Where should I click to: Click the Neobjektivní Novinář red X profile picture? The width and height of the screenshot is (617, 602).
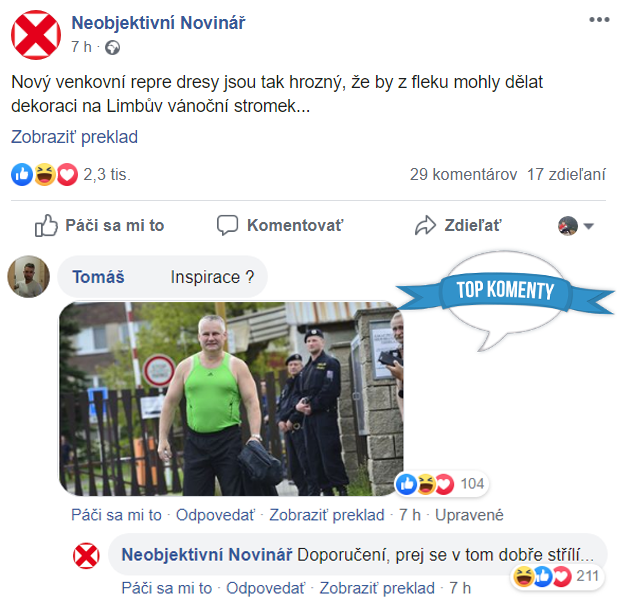point(36,35)
